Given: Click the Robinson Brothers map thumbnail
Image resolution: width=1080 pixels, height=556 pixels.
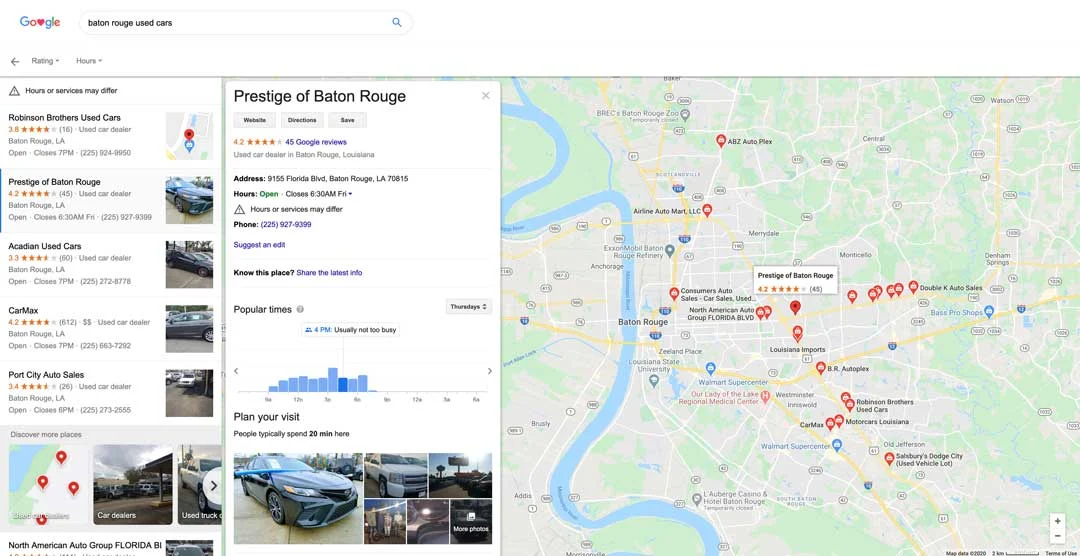Looking at the screenshot, I should [189, 136].
